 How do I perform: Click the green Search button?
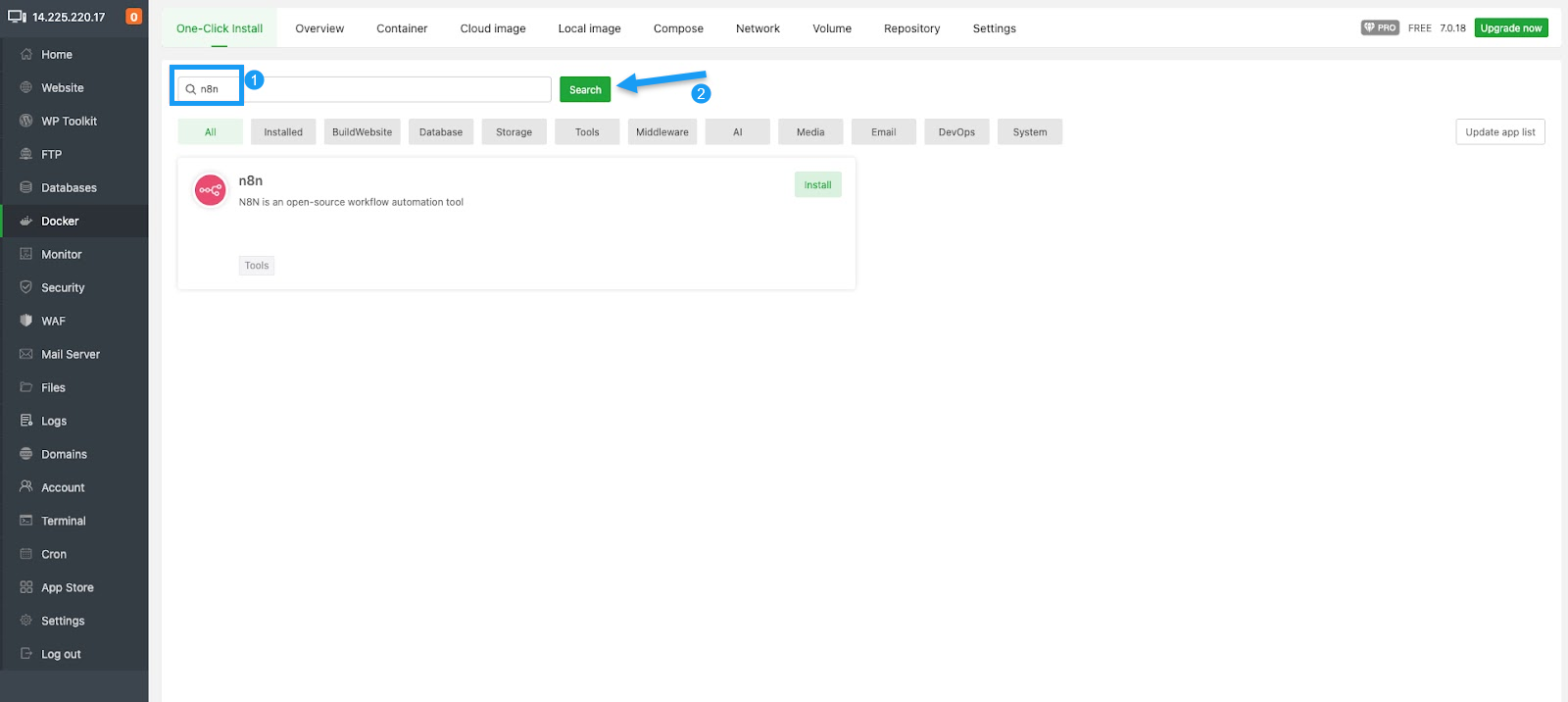[585, 89]
